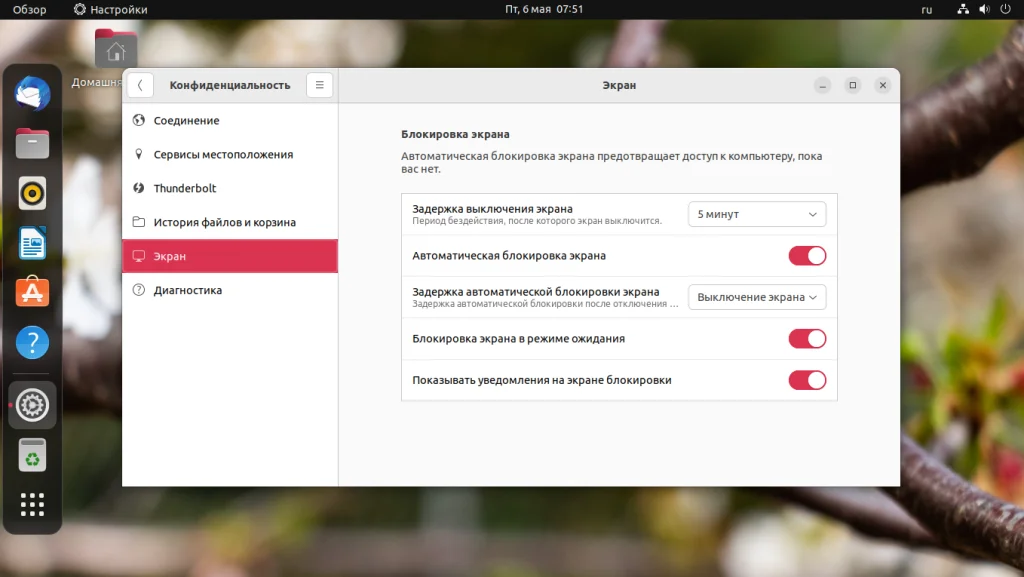The height and width of the screenshot is (577, 1024).
Task: Toggle Блокировка экрана в режиме ожидания
Action: pyautogui.click(x=807, y=338)
